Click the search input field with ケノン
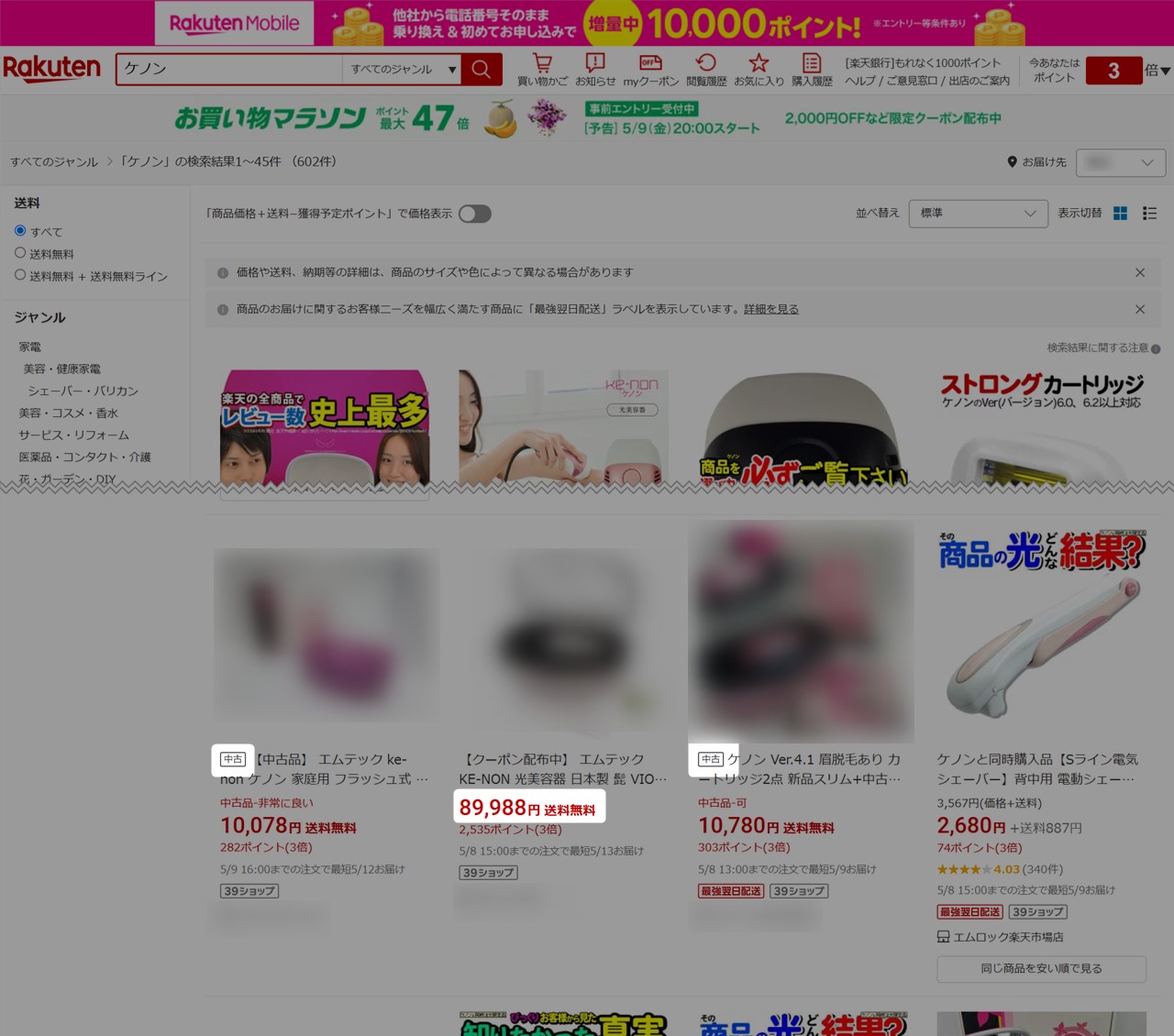This screenshot has width=1174, height=1036. click(x=229, y=70)
